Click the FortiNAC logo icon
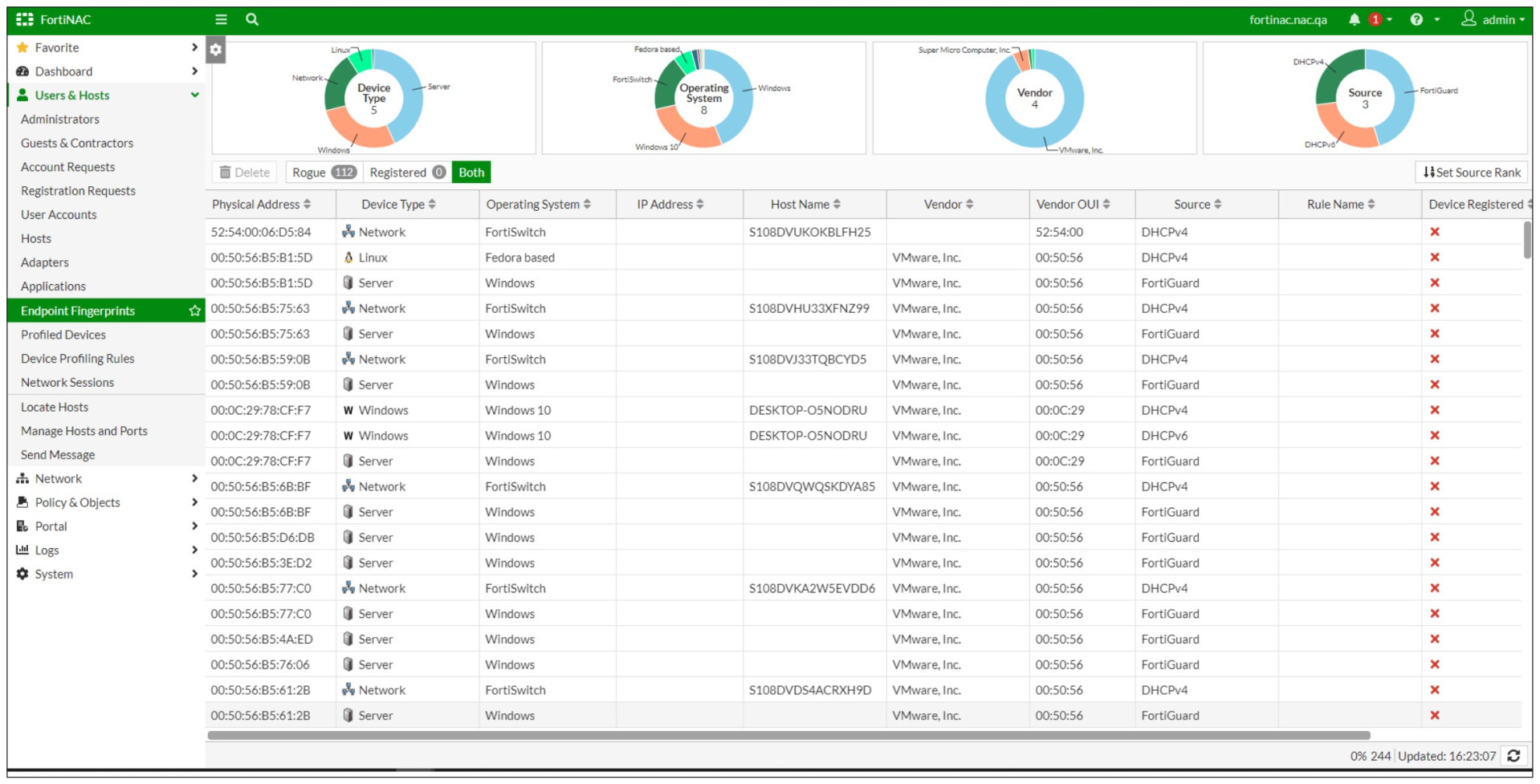The height and width of the screenshot is (784, 1540). coord(25,19)
